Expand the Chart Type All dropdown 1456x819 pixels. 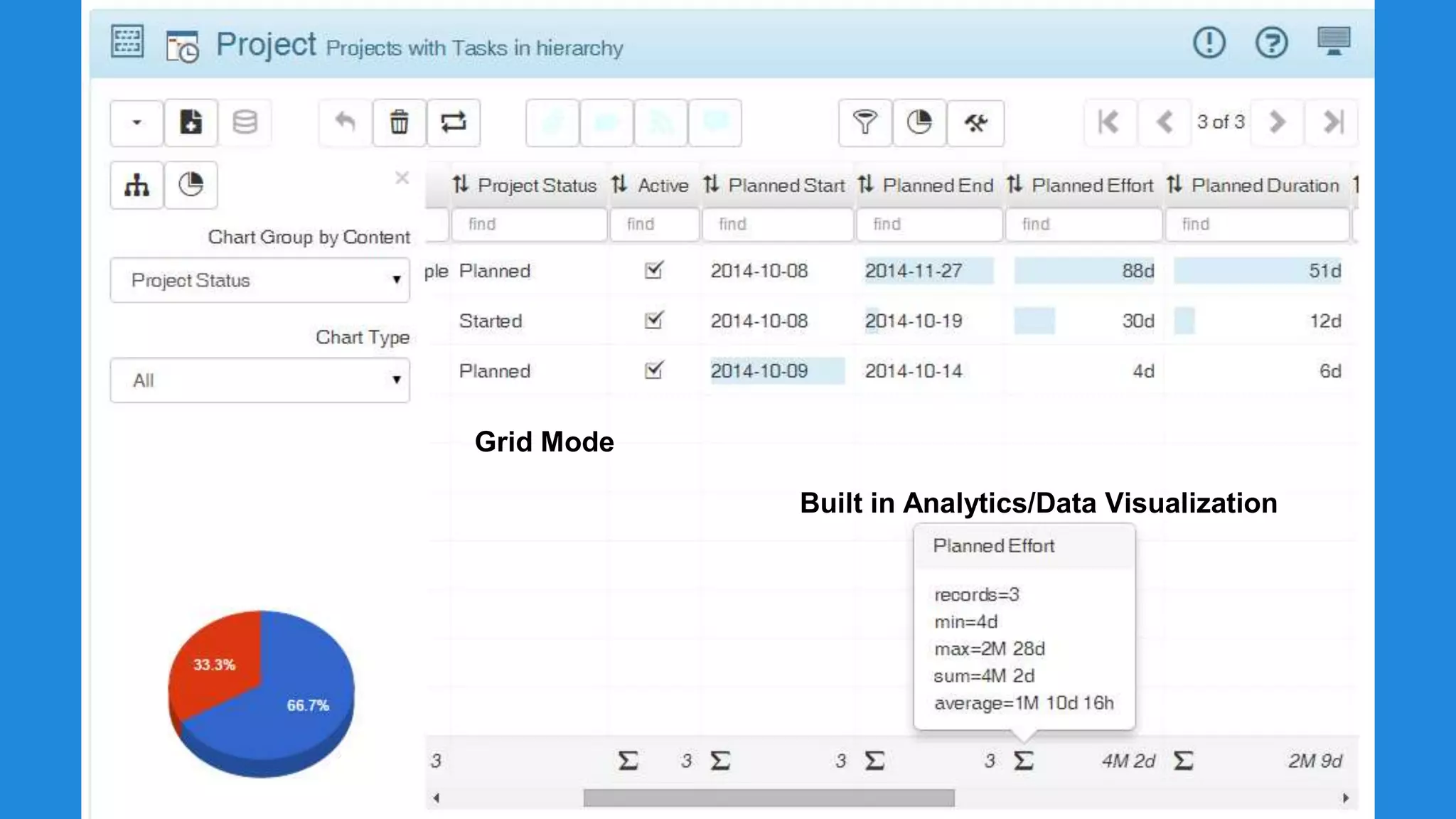click(260, 380)
